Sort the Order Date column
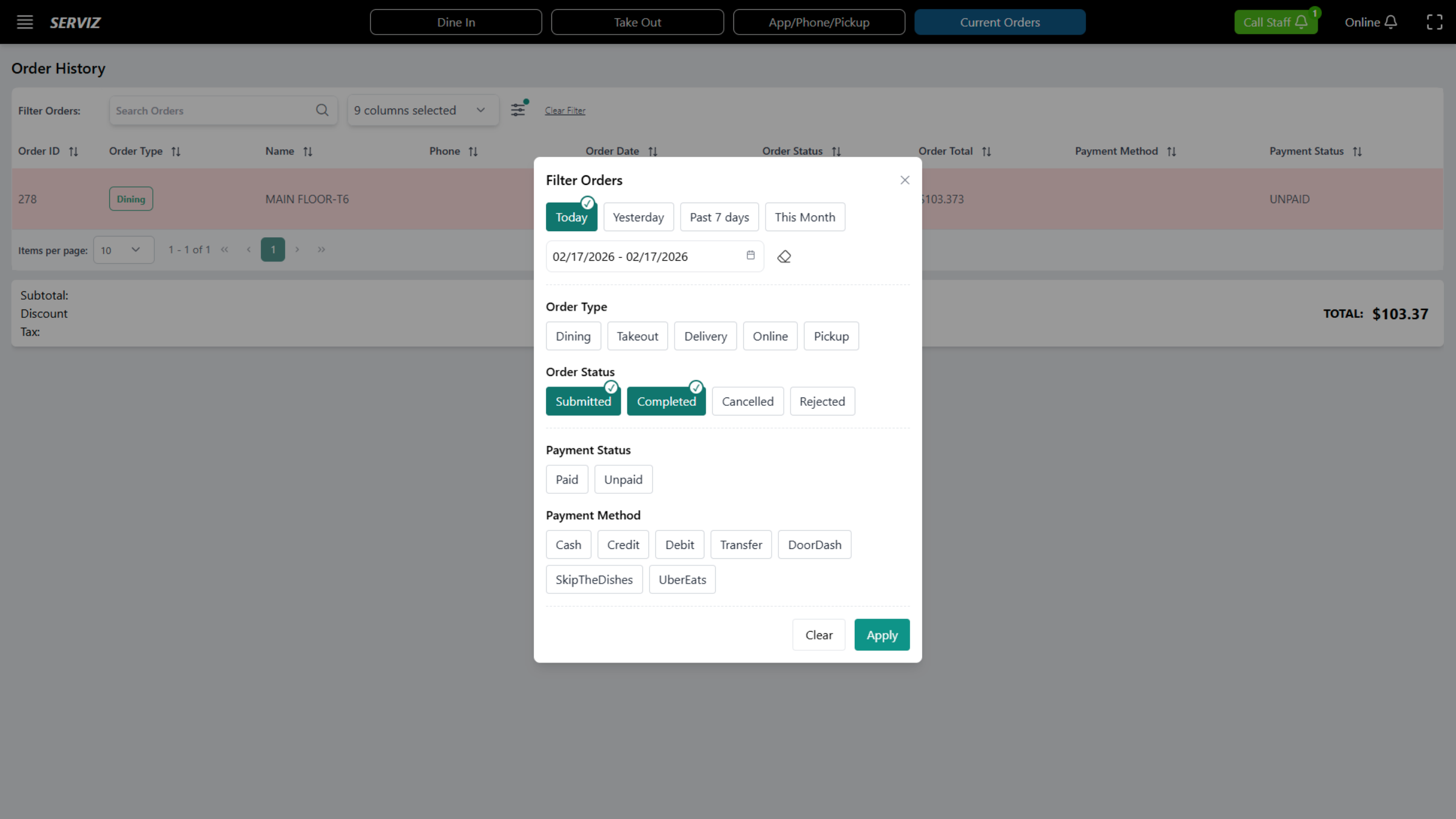The height and width of the screenshot is (819, 1456). (653, 151)
